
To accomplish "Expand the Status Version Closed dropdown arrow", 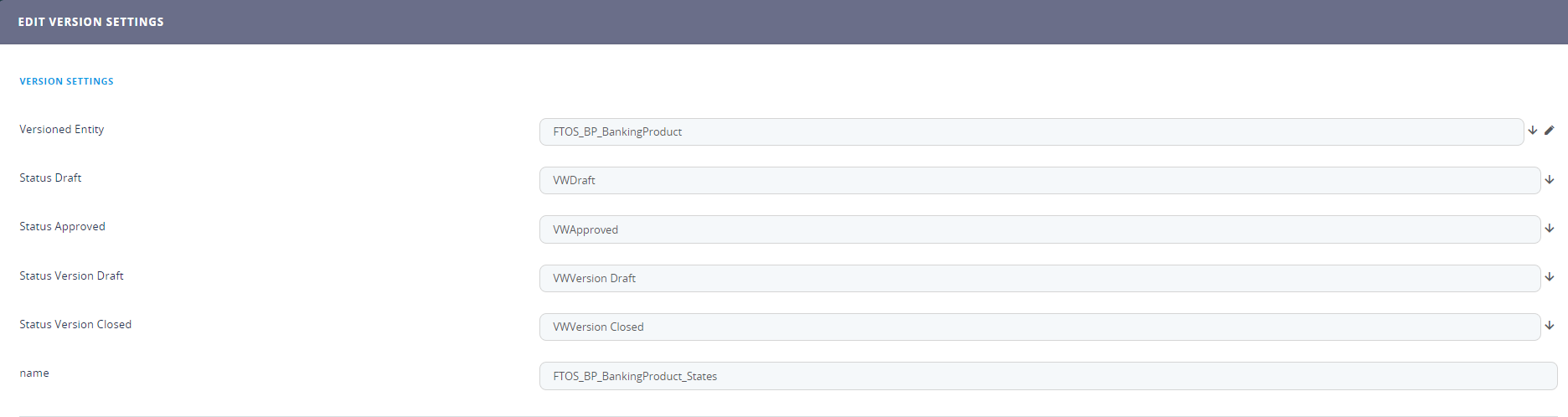I will [x=1550, y=326].
